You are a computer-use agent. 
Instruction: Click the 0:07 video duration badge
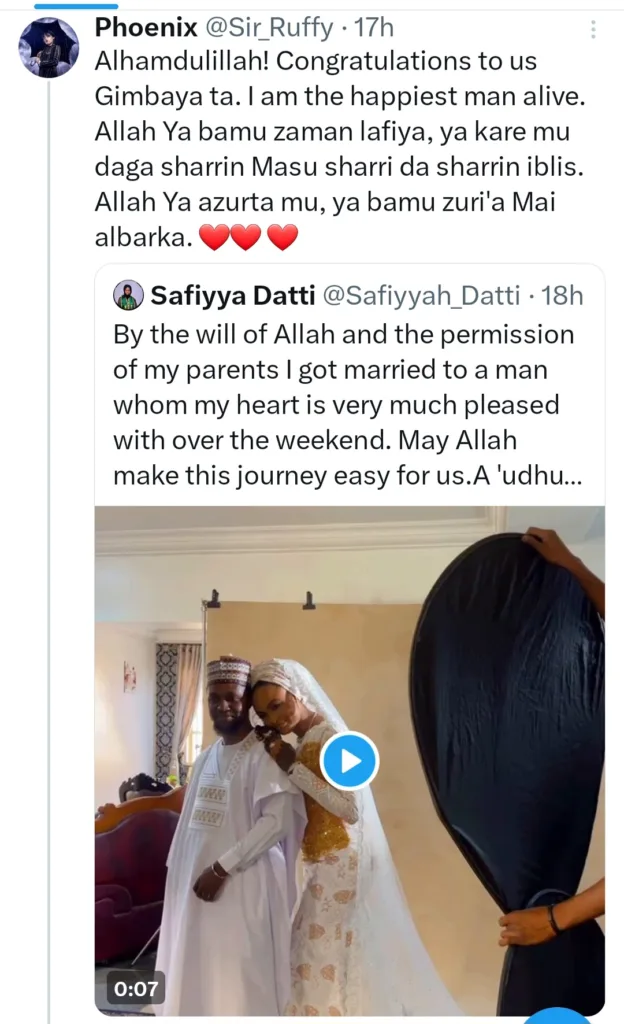pyautogui.click(x=136, y=988)
